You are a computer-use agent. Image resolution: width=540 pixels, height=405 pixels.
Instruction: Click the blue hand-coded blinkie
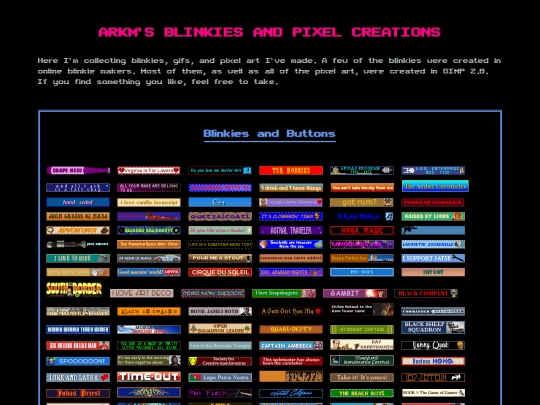point(78,202)
